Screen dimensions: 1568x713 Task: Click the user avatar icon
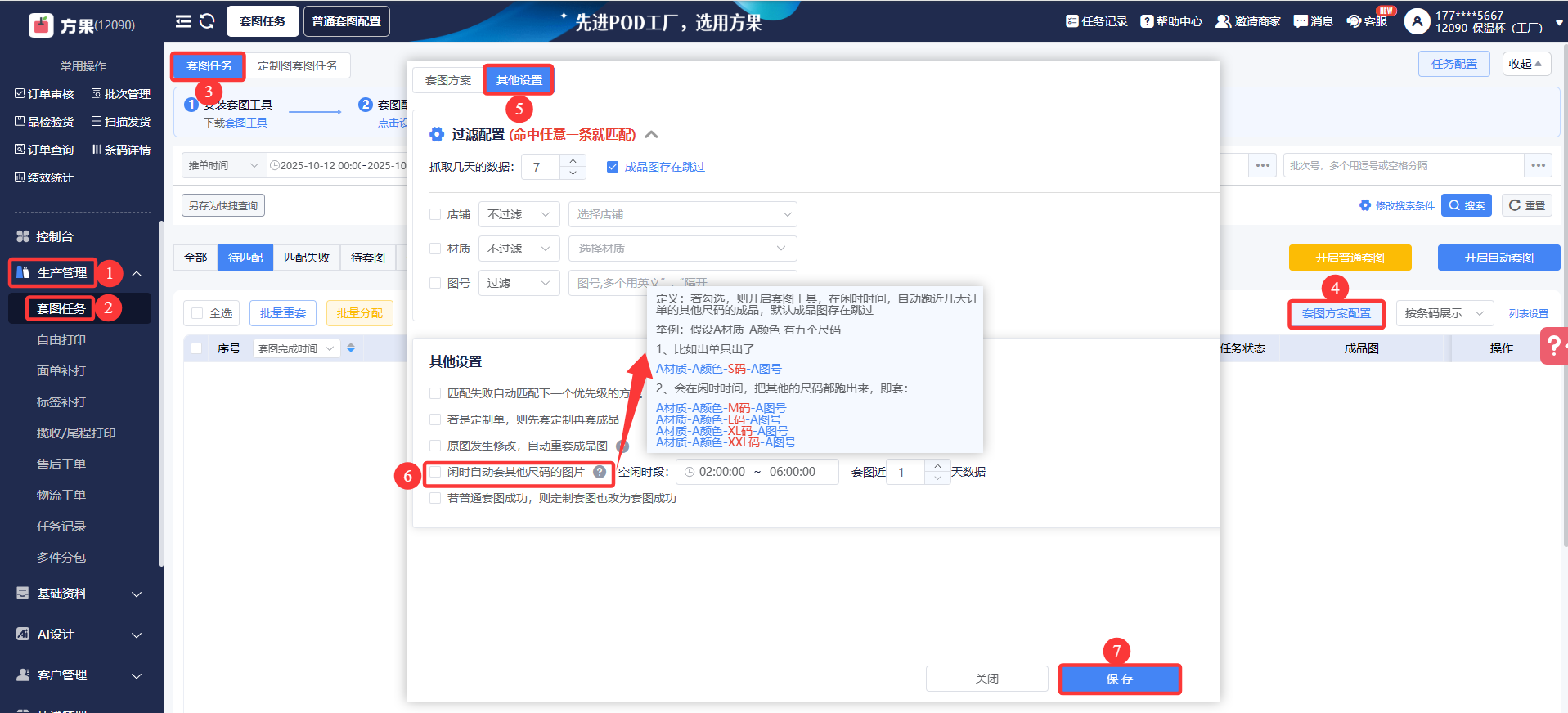(x=1417, y=21)
